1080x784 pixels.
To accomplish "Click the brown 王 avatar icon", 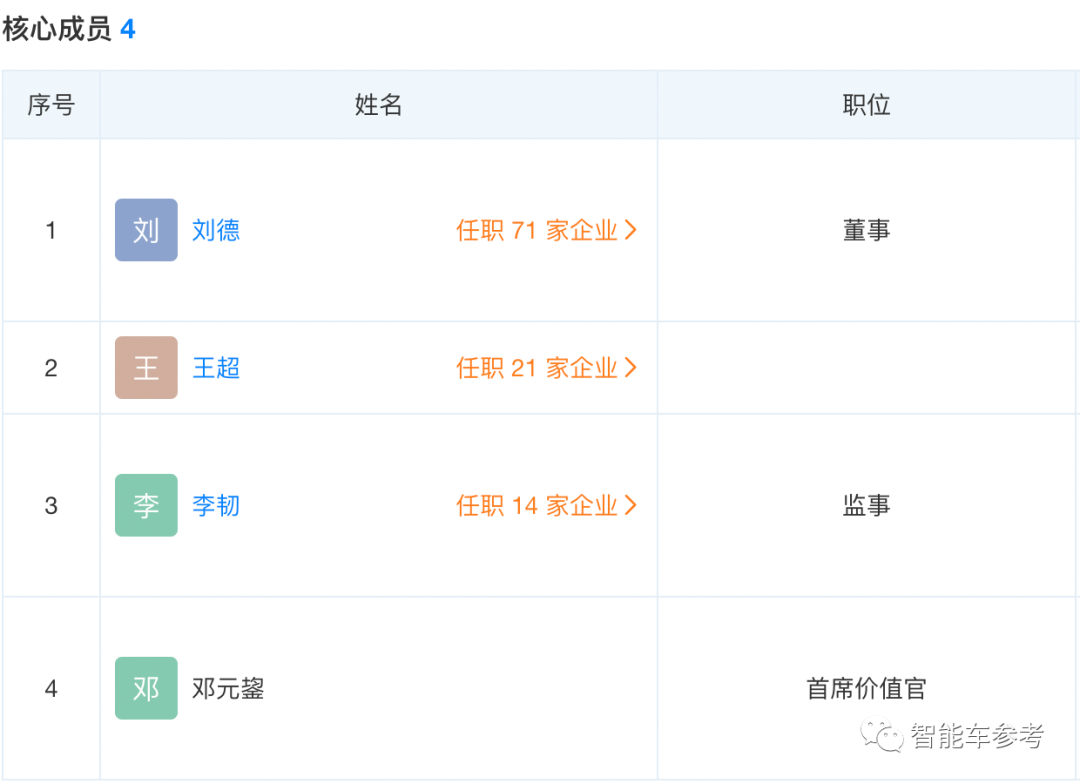I will pyautogui.click(x=146, y=368).
